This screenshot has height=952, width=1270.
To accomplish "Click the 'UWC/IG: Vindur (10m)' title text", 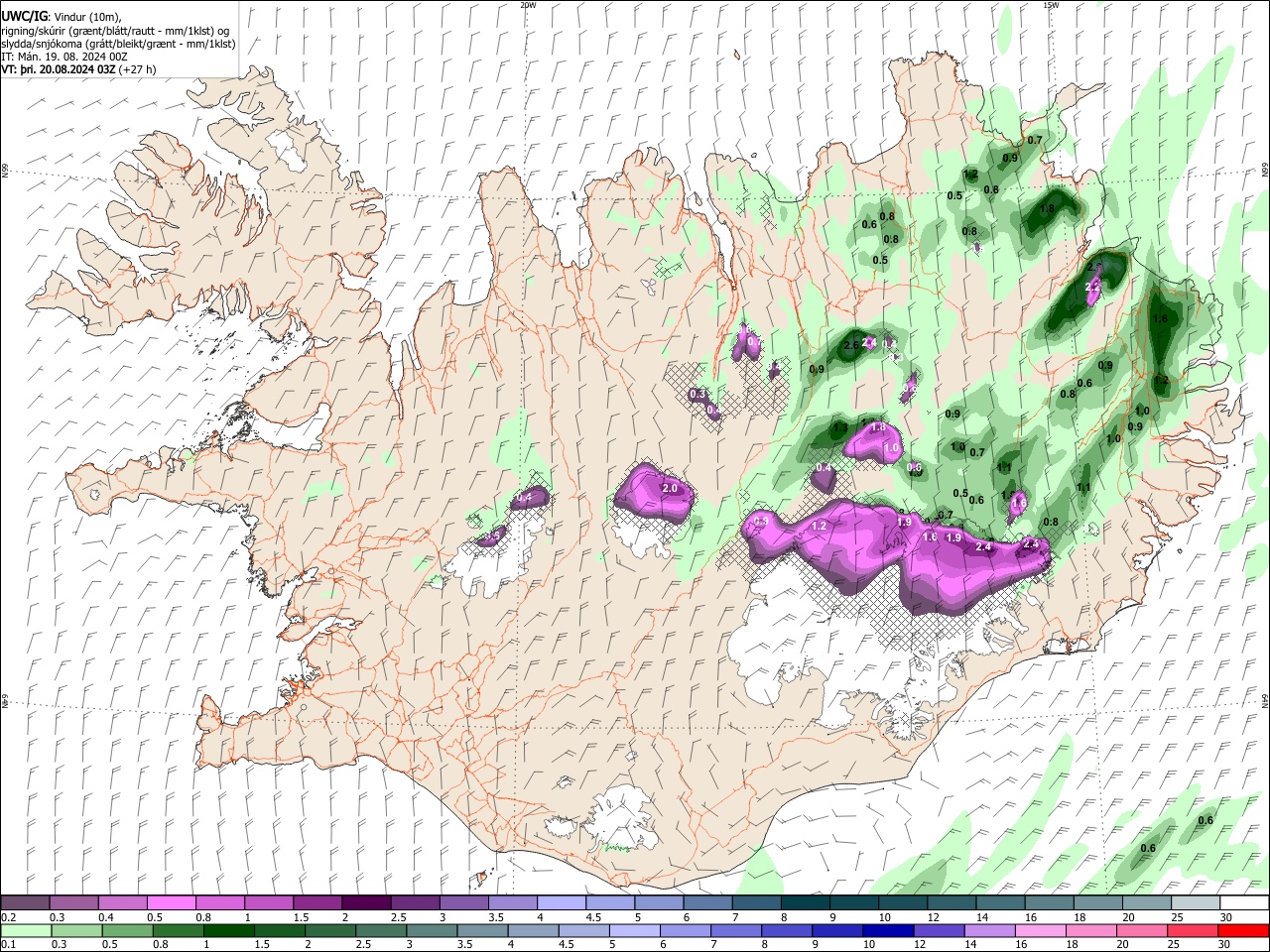I will [x=62, y=17].
